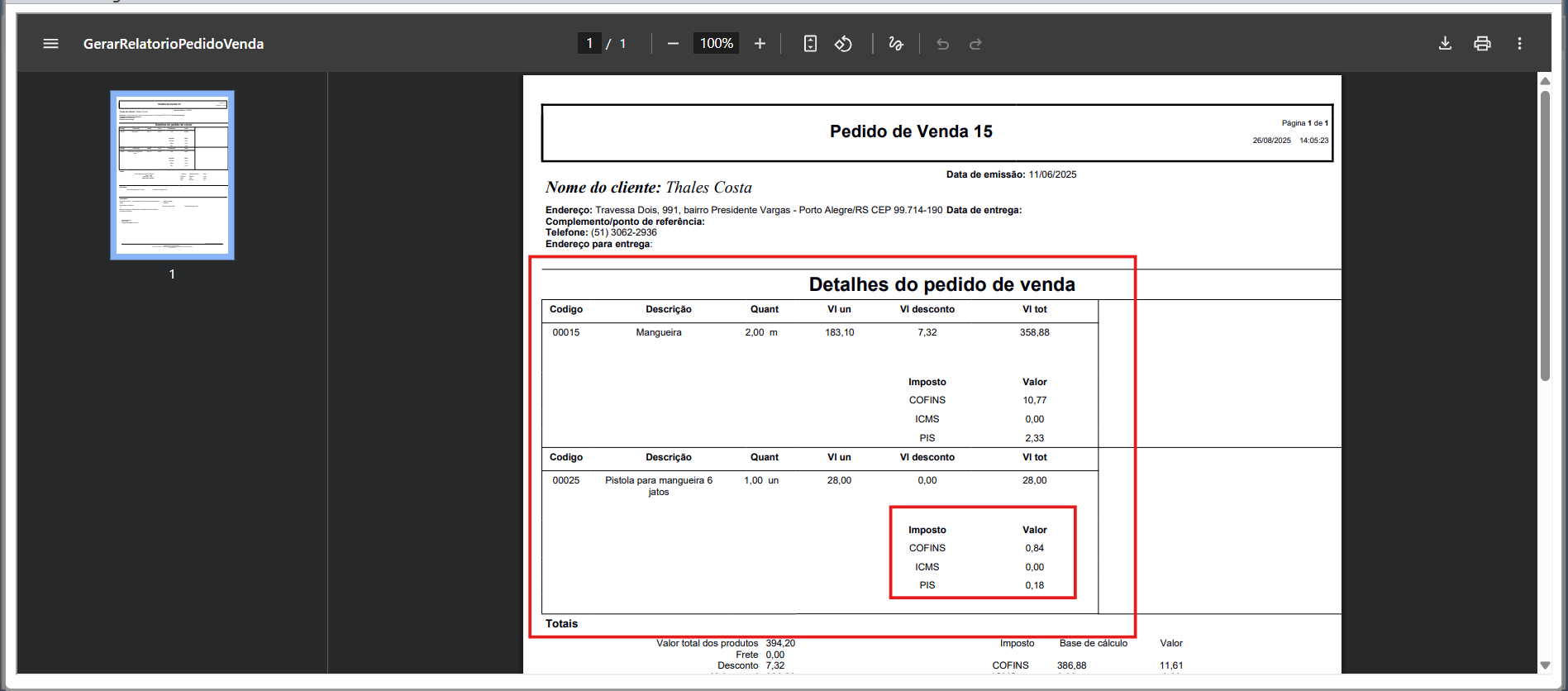Select the page 1 thumbnail
This screenshot has width=1568, height=691.
172,175
